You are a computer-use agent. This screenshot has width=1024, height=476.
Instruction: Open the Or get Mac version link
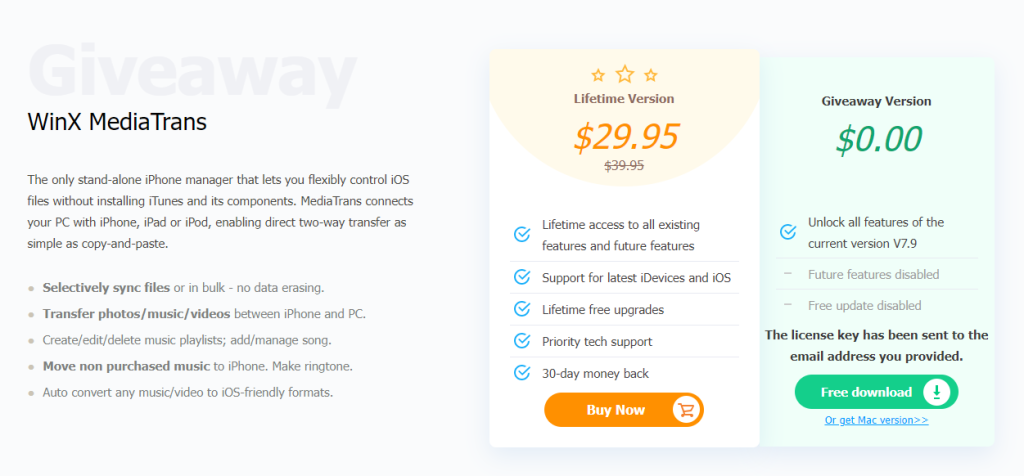click(x=876, y=420)
